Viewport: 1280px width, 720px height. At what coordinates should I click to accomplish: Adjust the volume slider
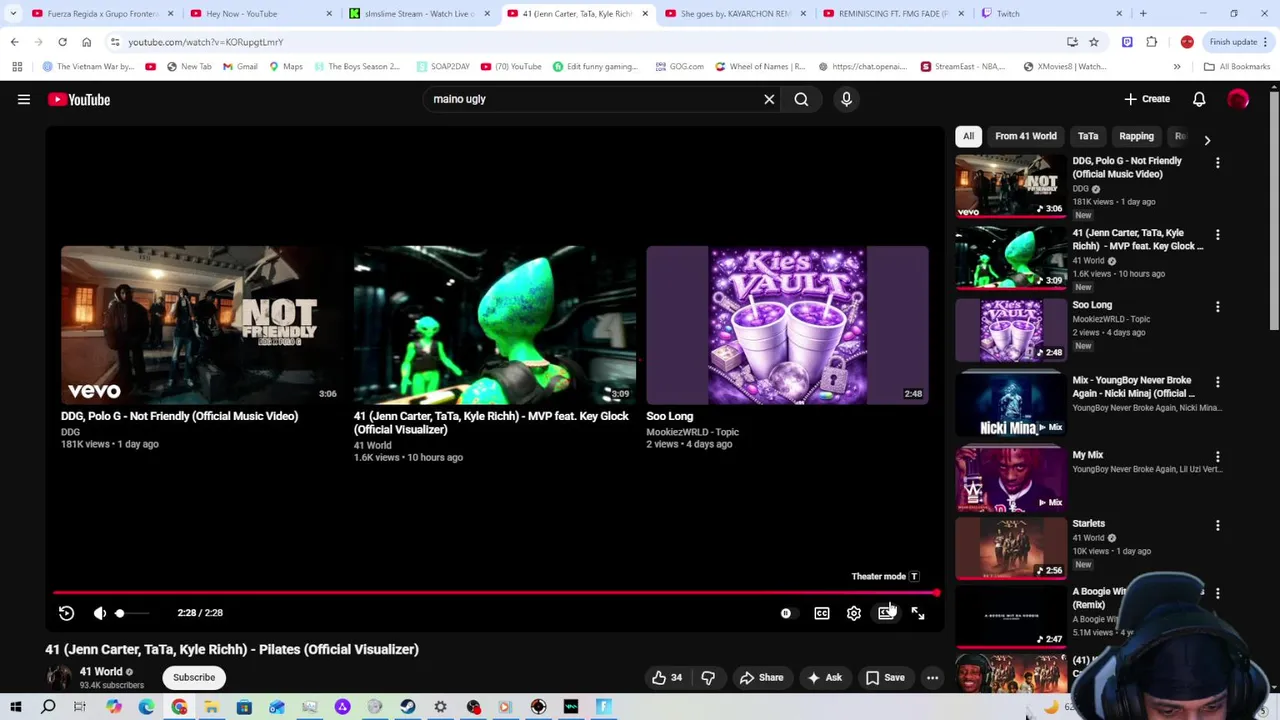pos(131,613)
